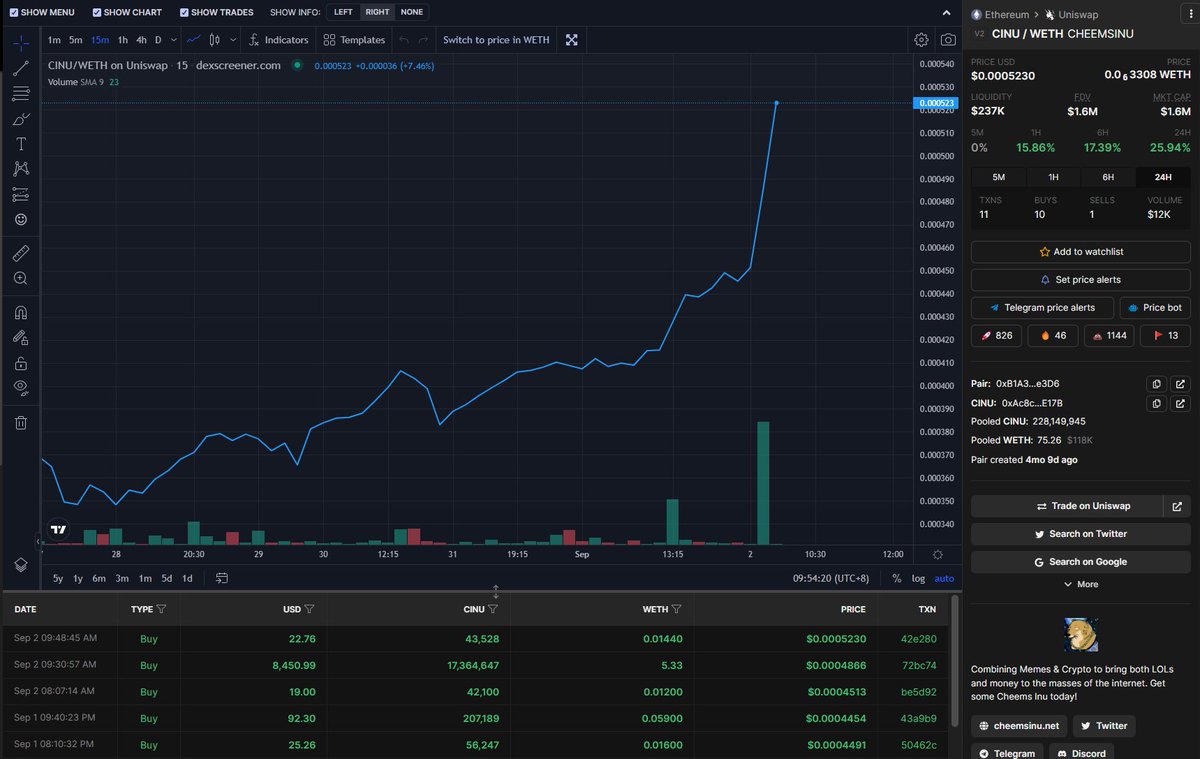Select the trend line drawing tool

point(20,68)
